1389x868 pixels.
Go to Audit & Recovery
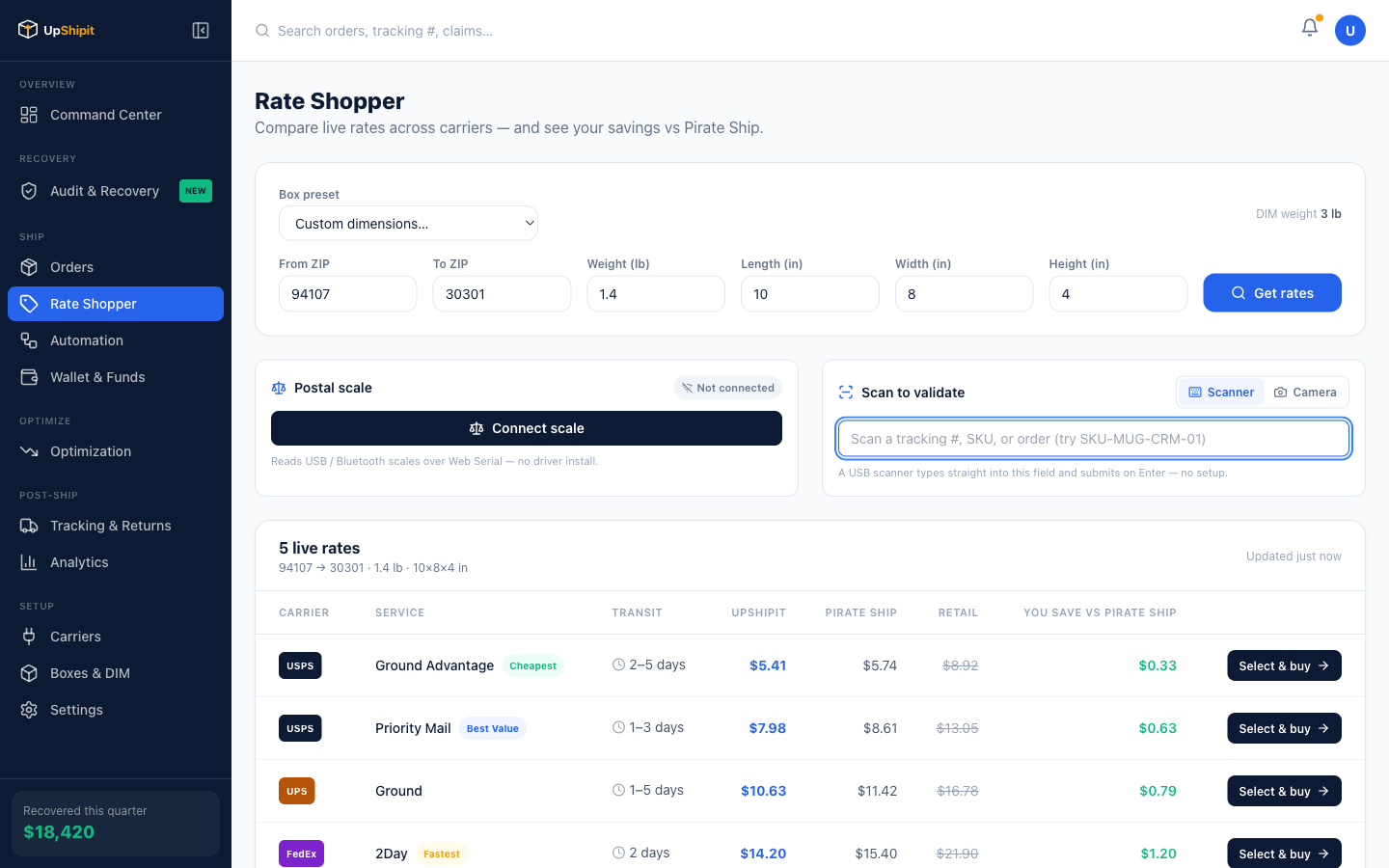click(116, 191)
